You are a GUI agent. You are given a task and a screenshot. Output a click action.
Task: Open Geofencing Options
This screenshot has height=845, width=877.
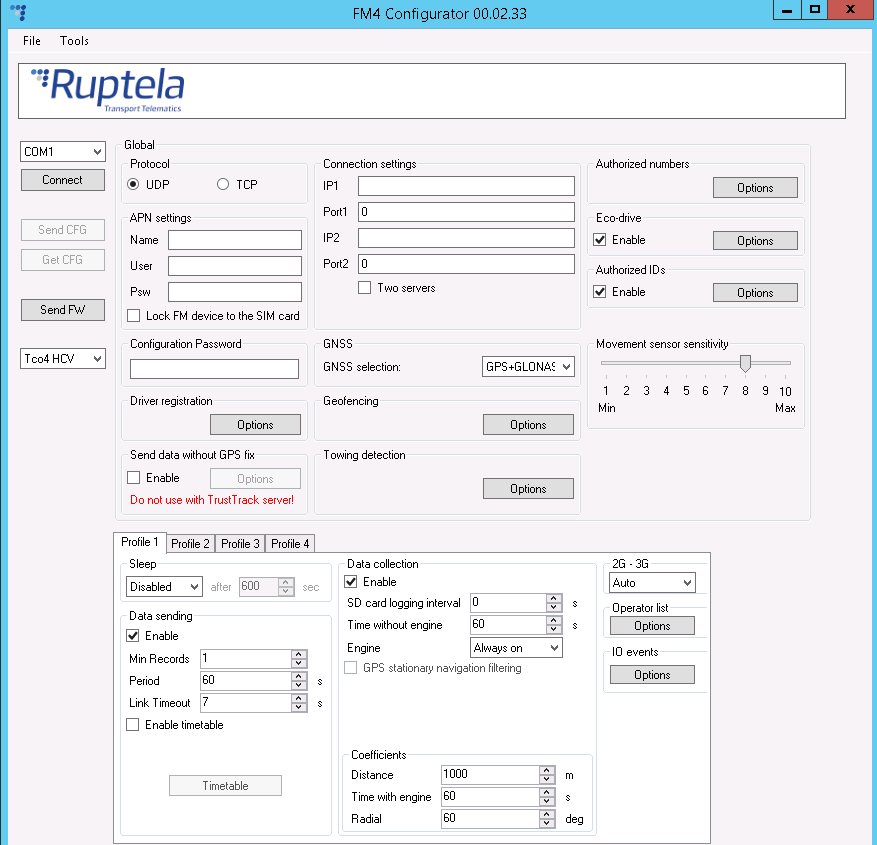click(x=528, y=425)
